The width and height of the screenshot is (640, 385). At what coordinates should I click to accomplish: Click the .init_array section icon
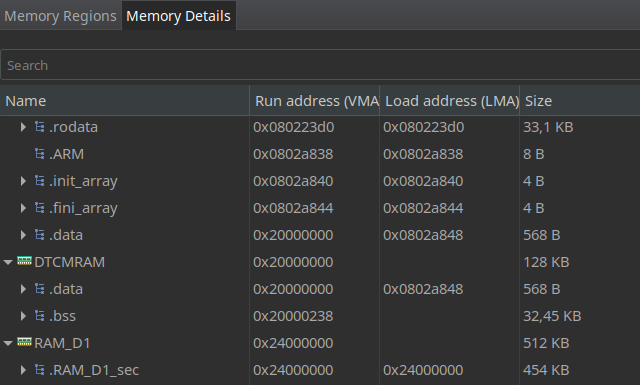click(x=40, y=181)
